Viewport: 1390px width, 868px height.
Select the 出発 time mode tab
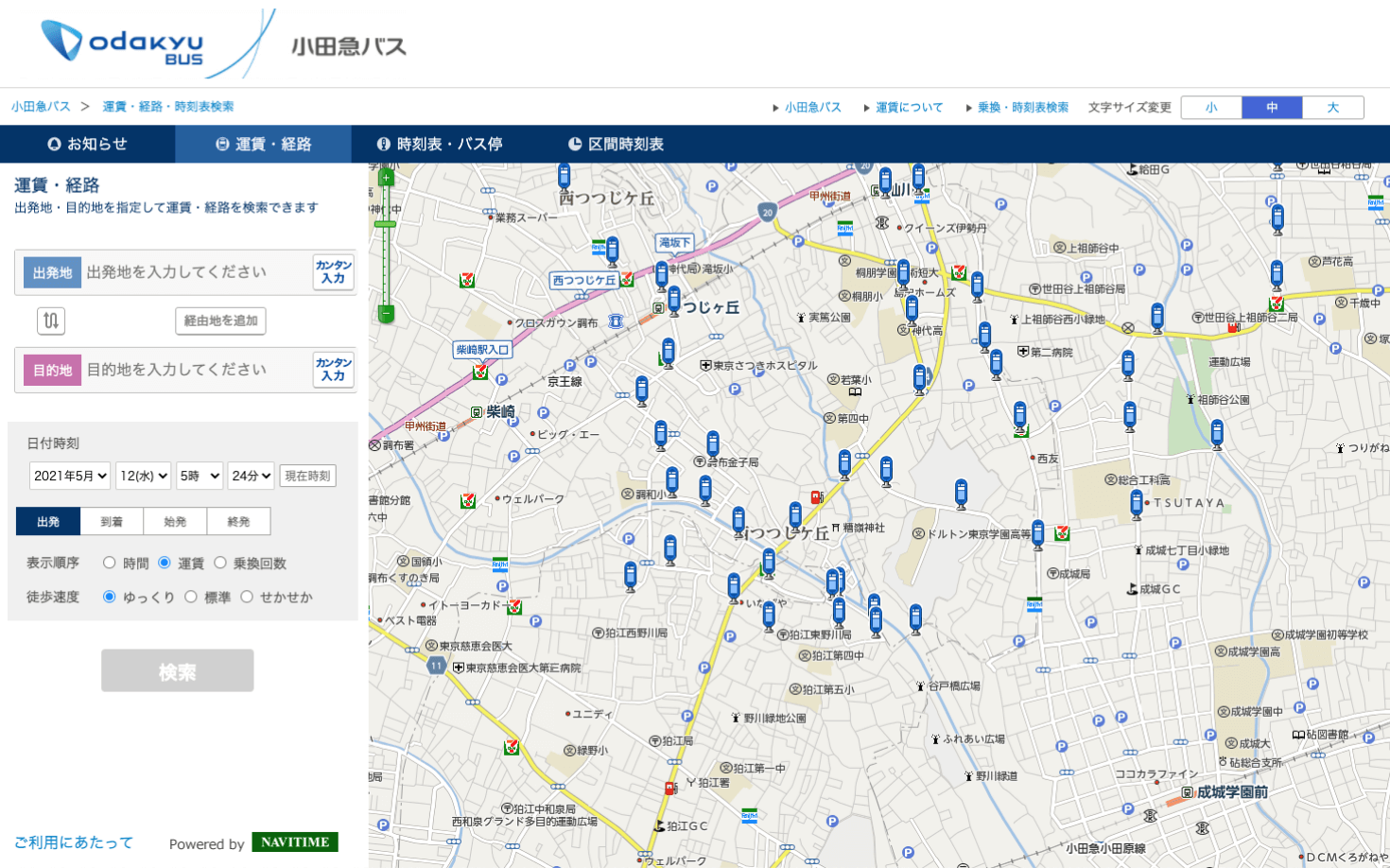point(48,522)
